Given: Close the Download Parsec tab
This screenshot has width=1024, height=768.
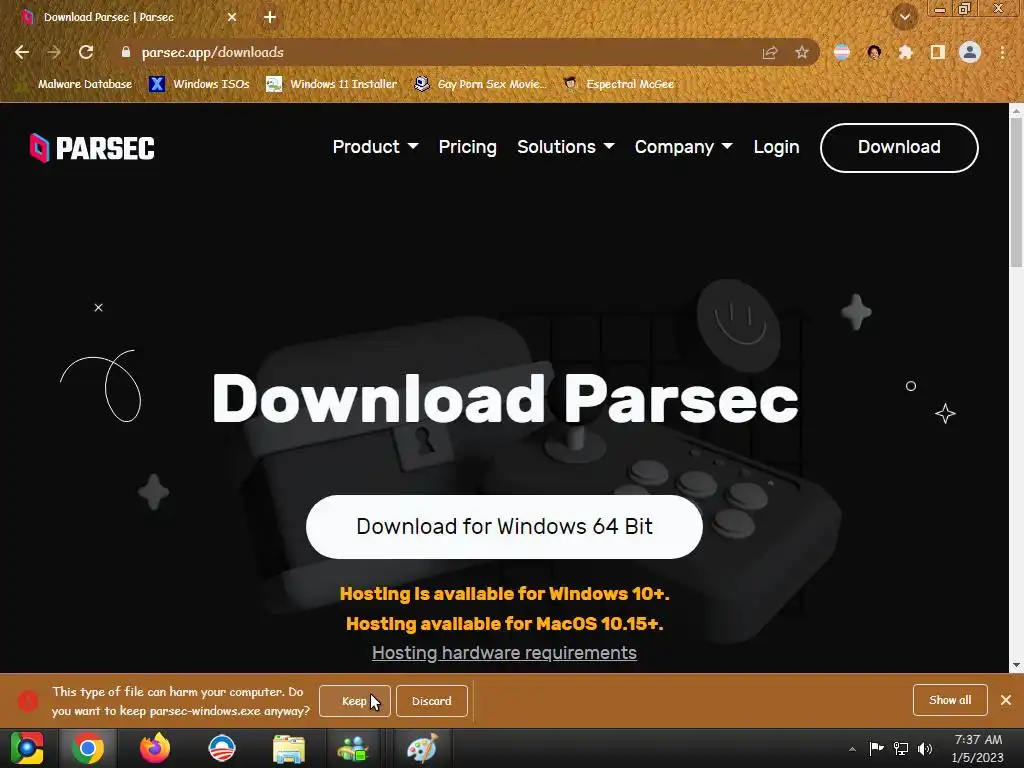Looking at the screenshot, I should click(232, 17).
